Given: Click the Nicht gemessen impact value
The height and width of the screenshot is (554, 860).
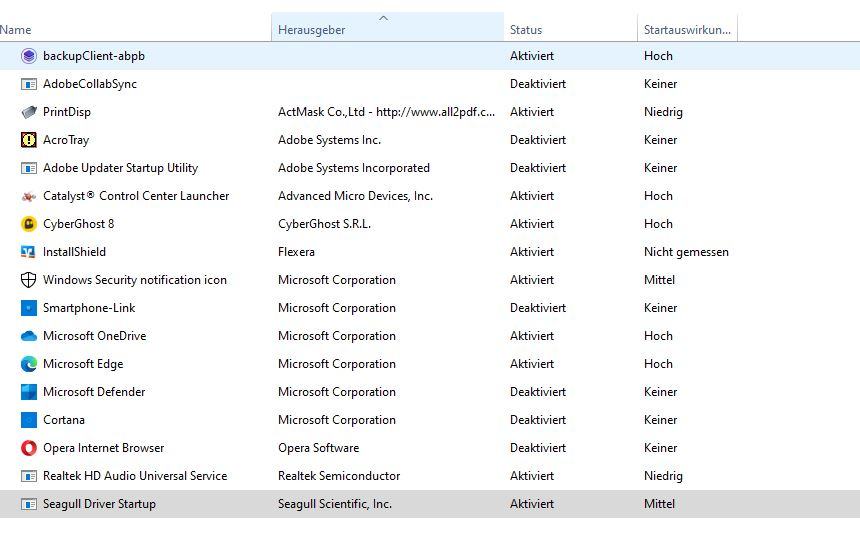Looking at the screenshot, I should (686, 252).
